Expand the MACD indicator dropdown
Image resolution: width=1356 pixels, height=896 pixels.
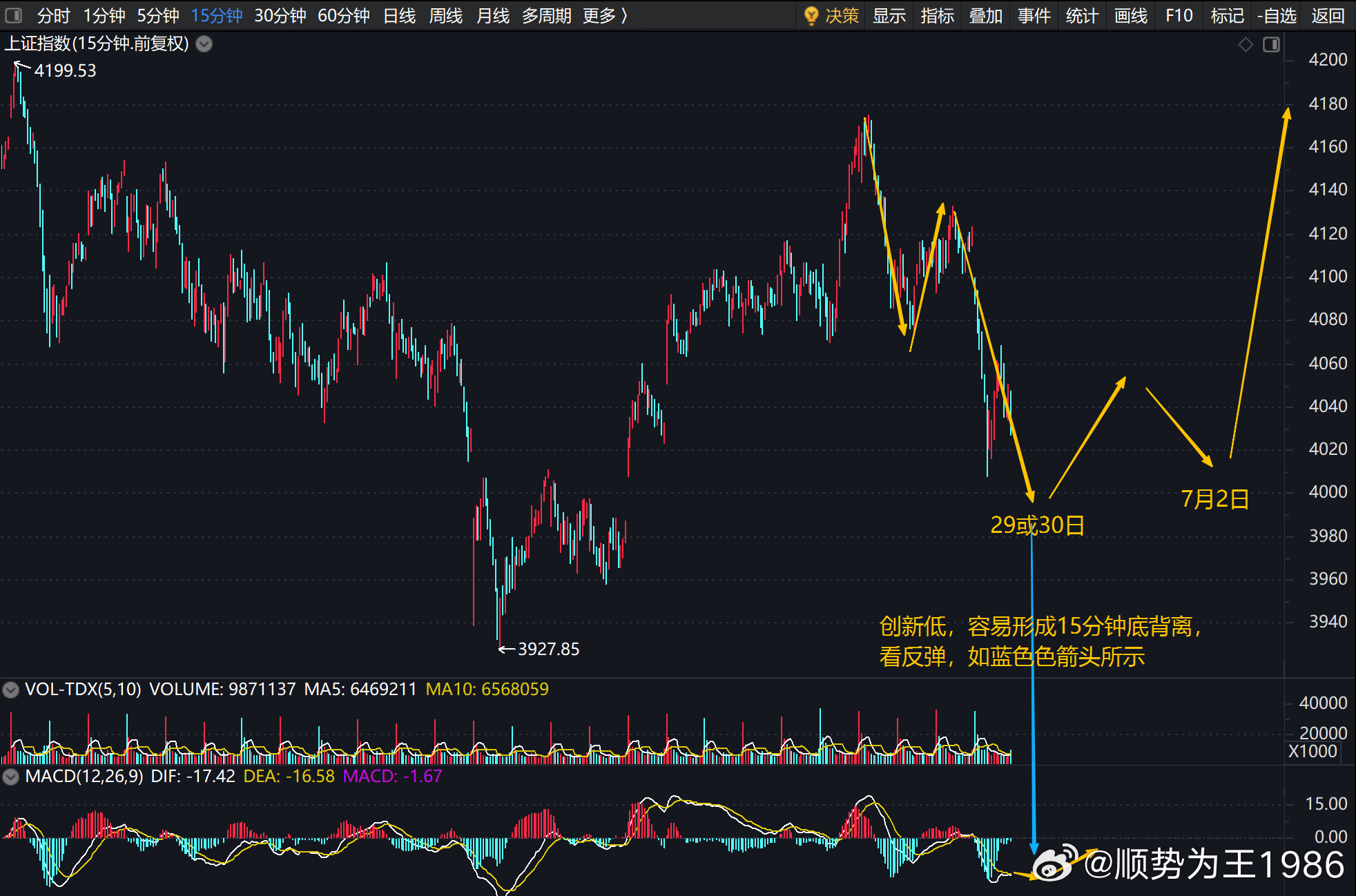coord(10,777)
